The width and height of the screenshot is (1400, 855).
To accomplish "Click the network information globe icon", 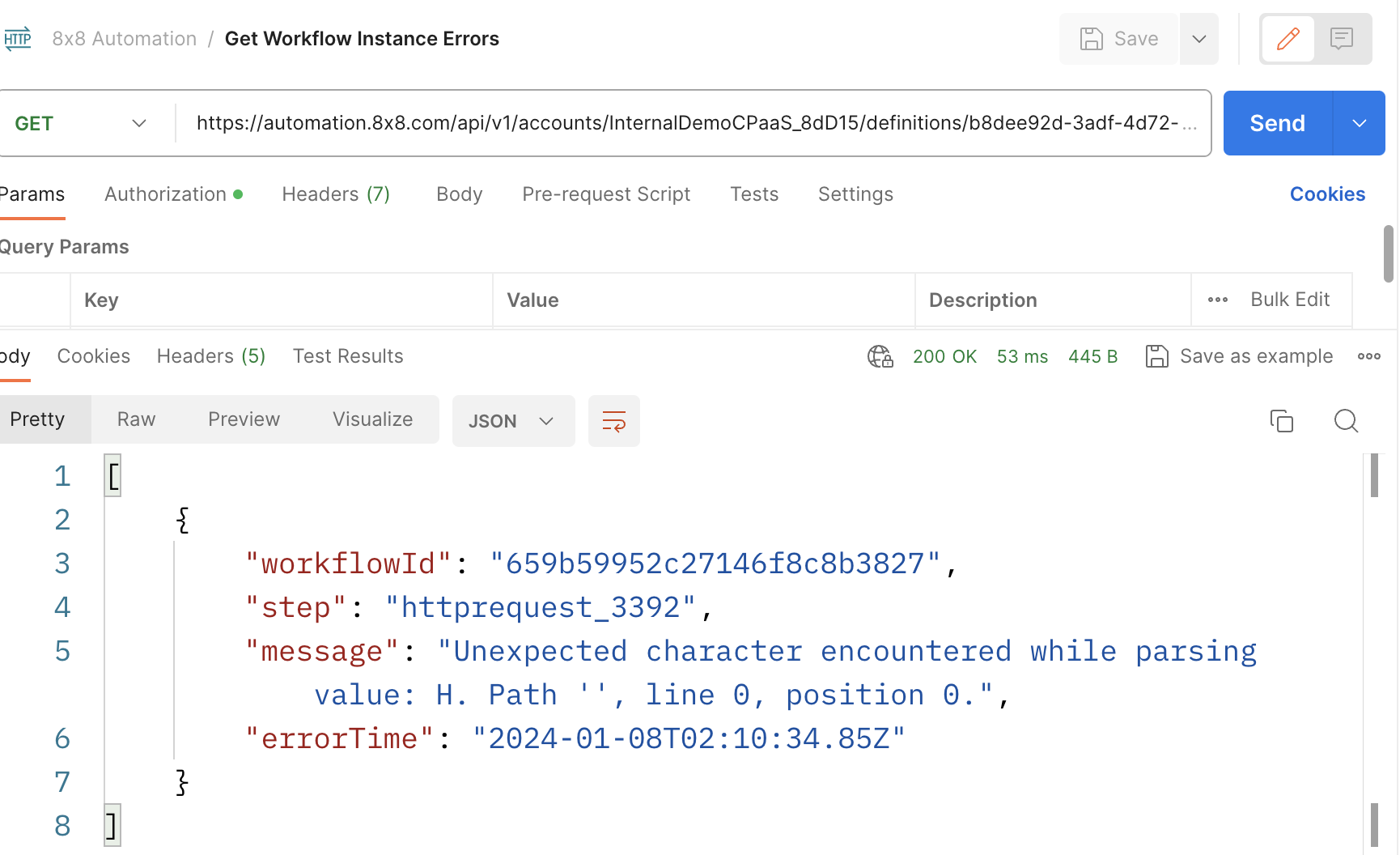I will pyautogui.click(x=880, y=356).
